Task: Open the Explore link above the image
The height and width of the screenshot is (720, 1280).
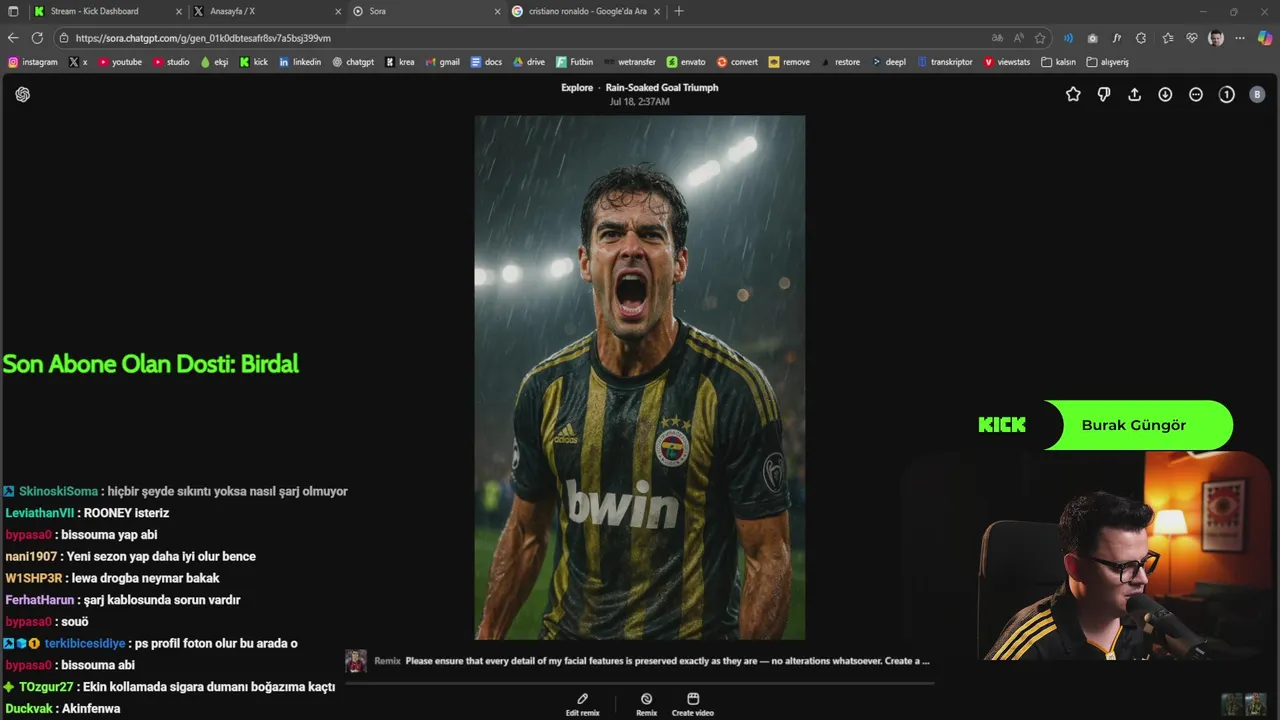Action: [x=577, y=87]
